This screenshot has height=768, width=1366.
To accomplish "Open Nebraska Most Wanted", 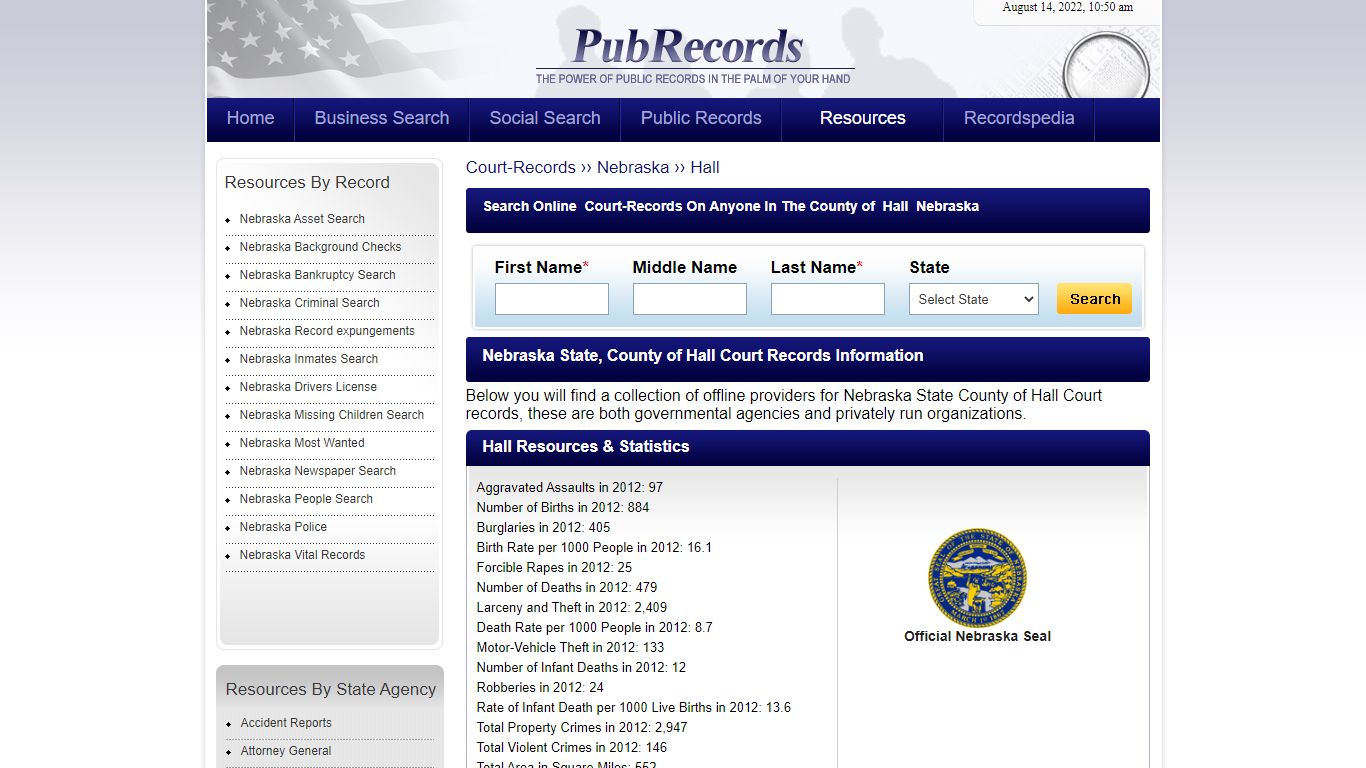I will pyautogui.click(x=302, y=443).
